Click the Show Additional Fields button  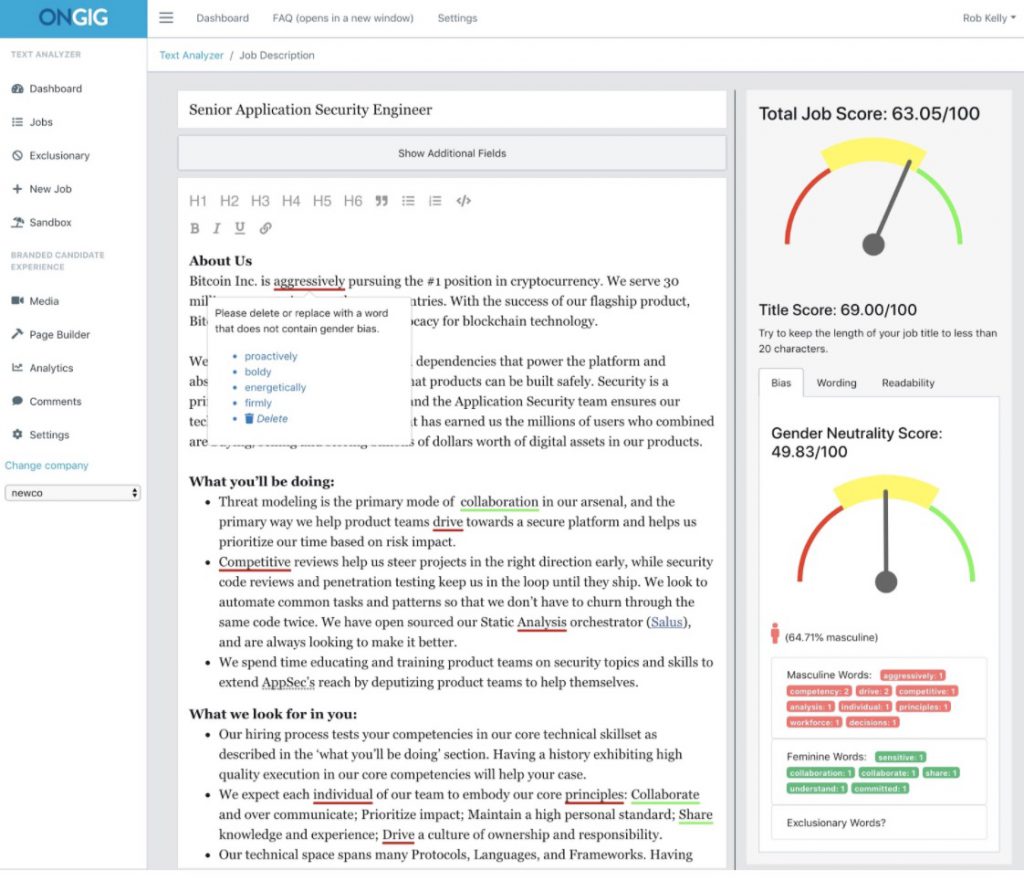tap(452, 153)
